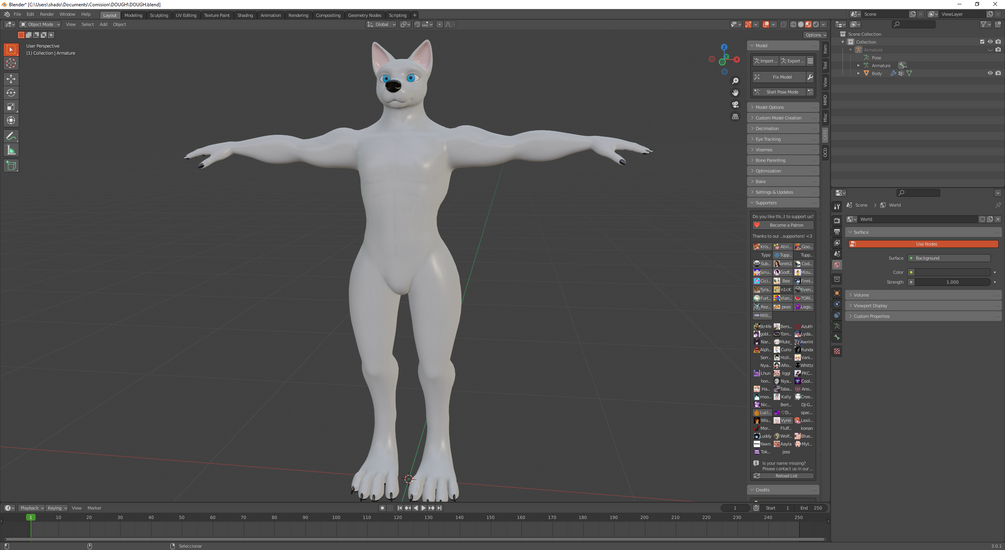1005x550 pixels.
Task: Click the Start Pose Mode button
Action: click(778, 92)
